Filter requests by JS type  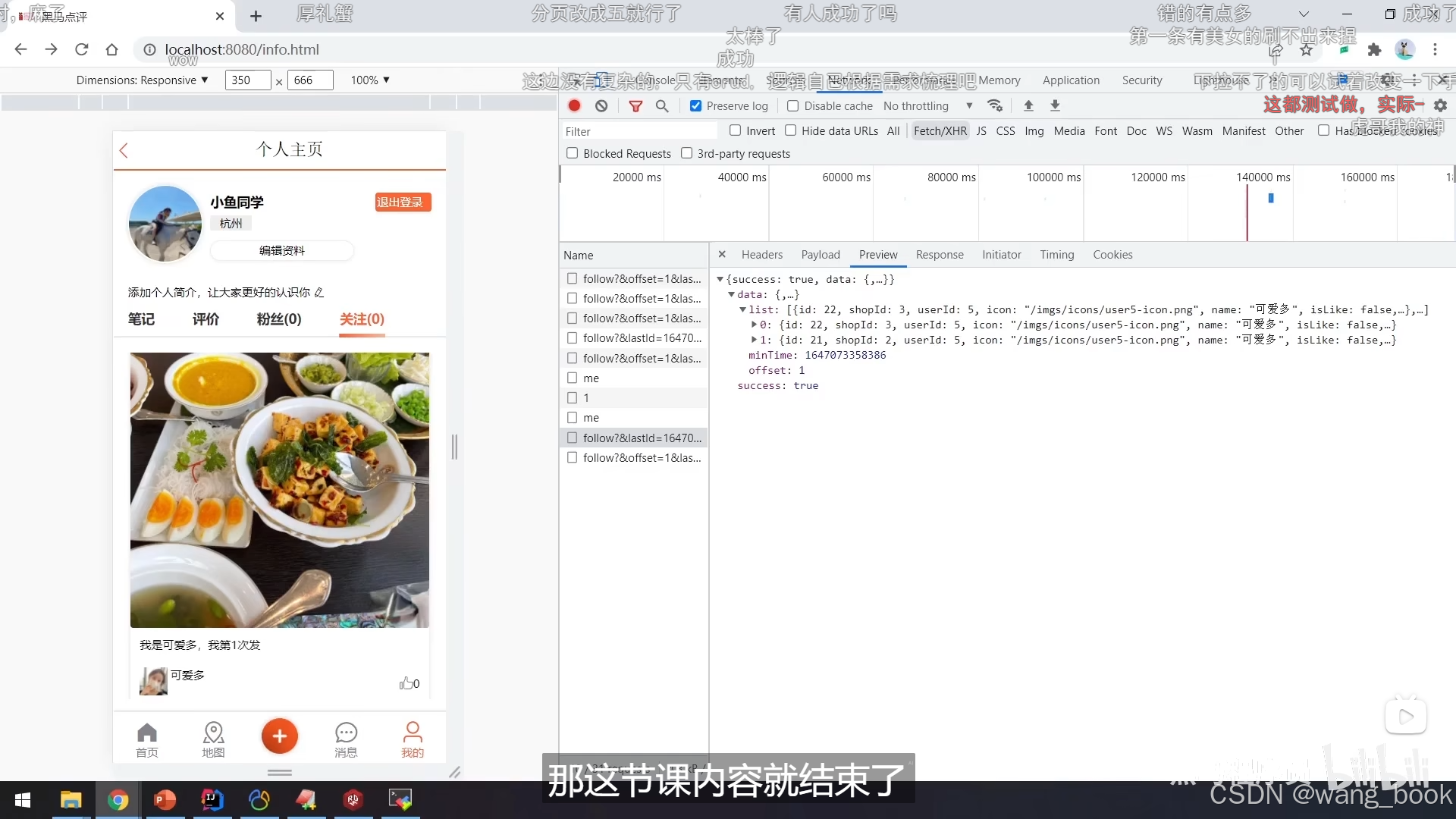click(981, 130)
